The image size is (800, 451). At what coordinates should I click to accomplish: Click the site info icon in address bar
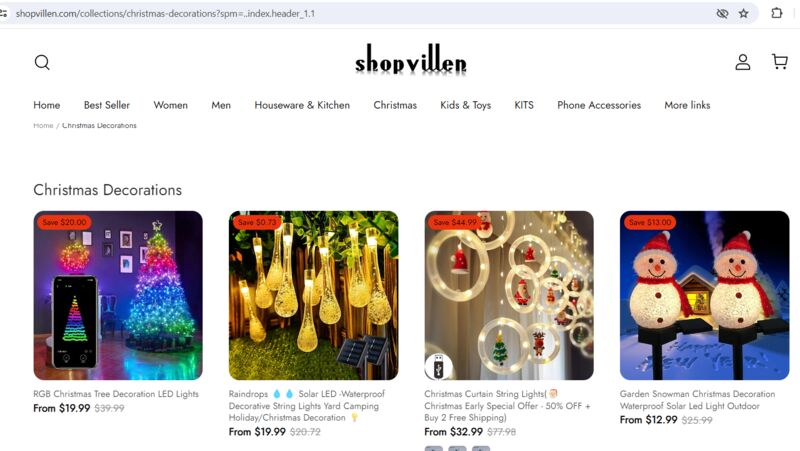pos(3,13)
